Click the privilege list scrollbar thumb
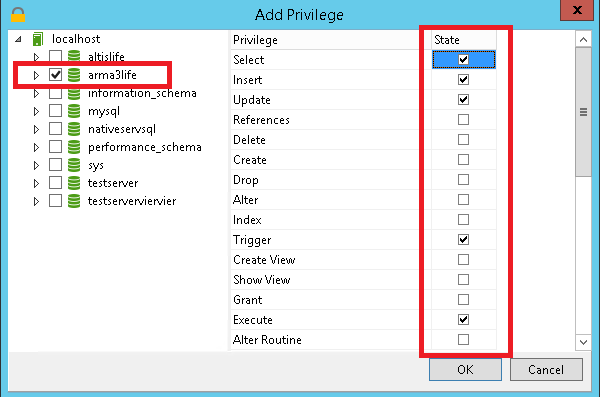This screenshot has height=397, width=600. pyautogui.click(x=583, y=112)
